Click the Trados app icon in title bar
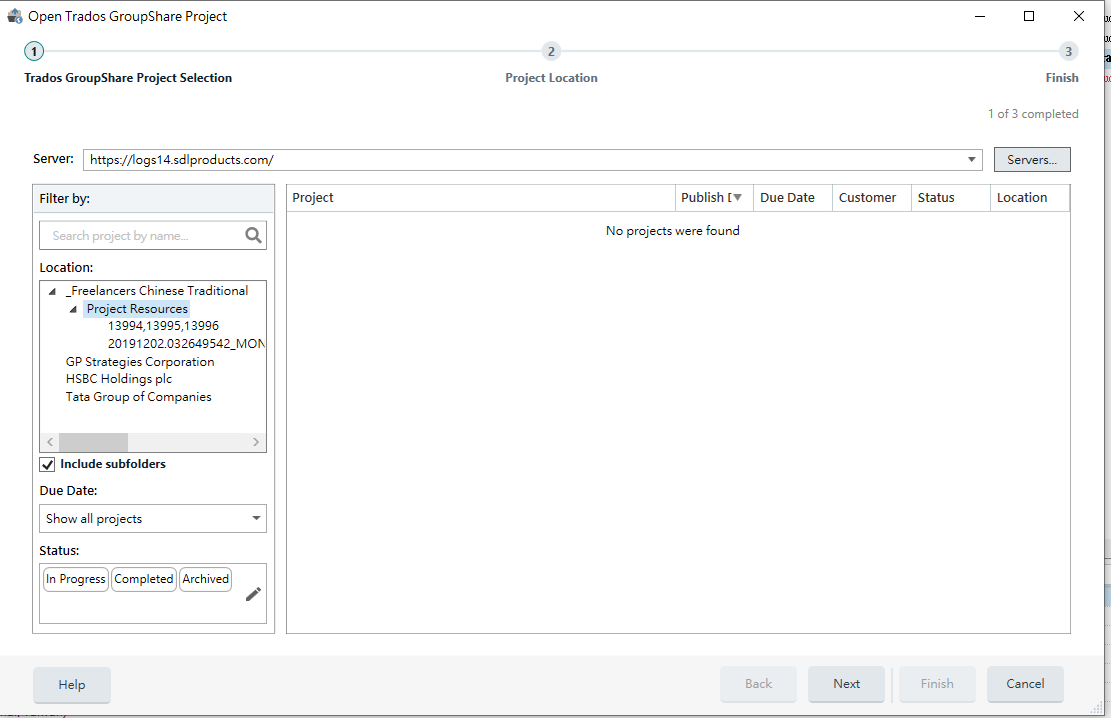The image size is (1111, 718). pos(14,16)
